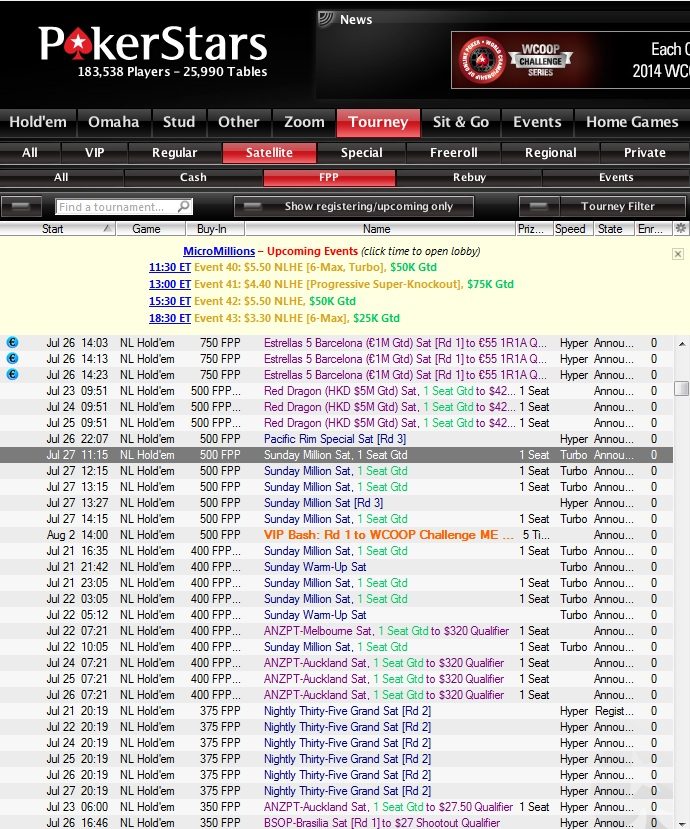The image size is (690, 829).
Task: Select Jul 24 07:21 ANZPT-Auckland Sat row
Action: pos(336,662)
